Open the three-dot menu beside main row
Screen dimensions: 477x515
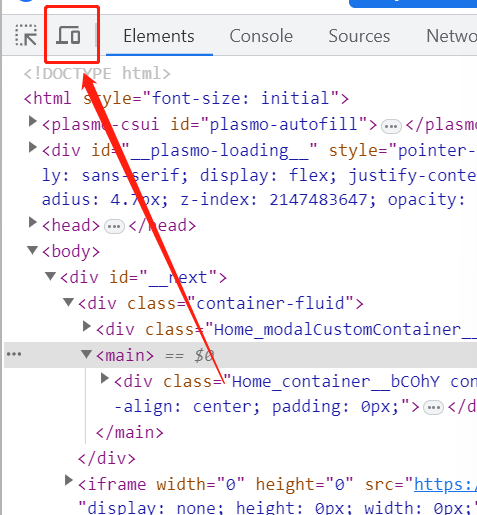14,354
